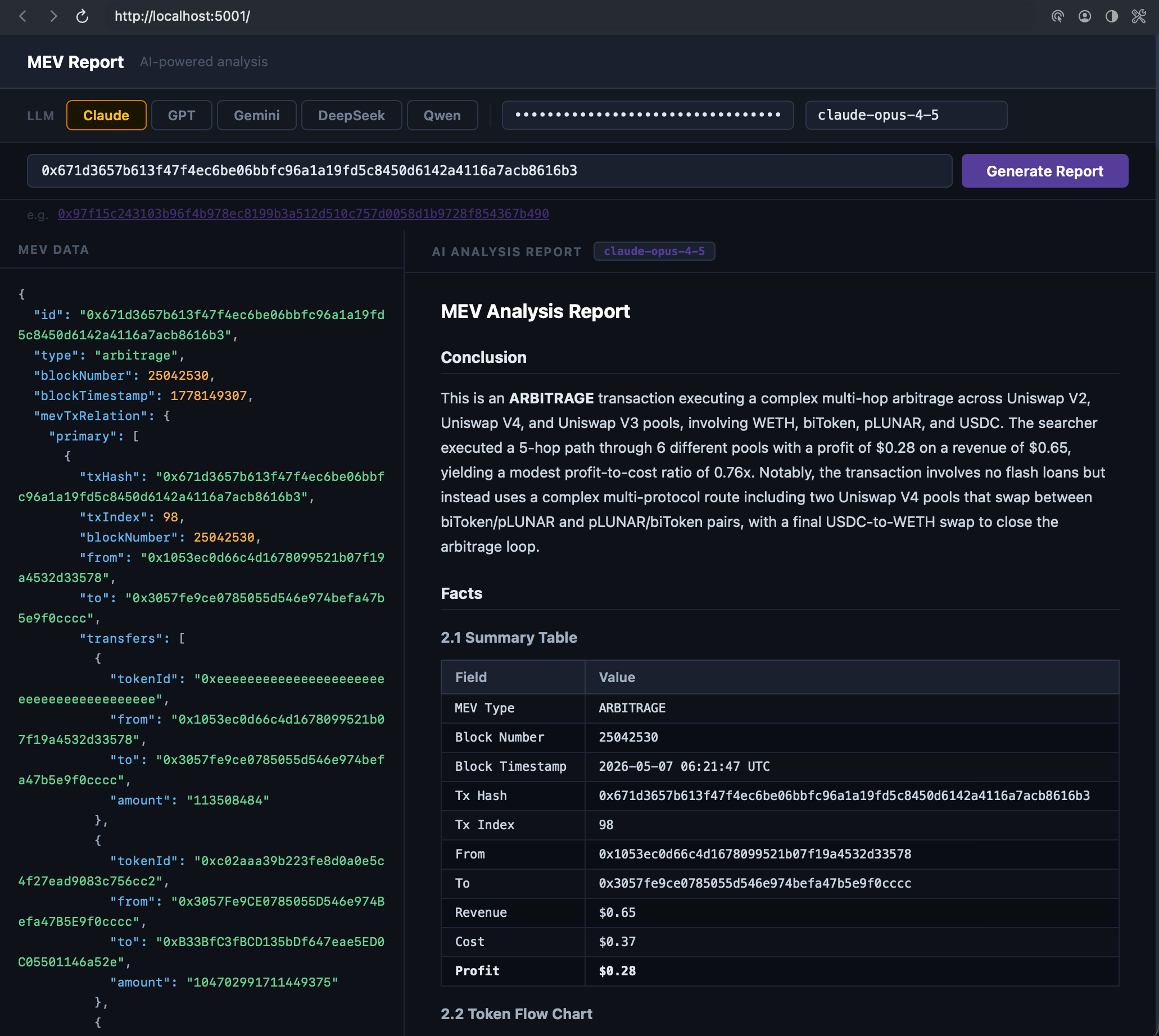
Task: Click the Field column header
Action: (x=470, y=678)
